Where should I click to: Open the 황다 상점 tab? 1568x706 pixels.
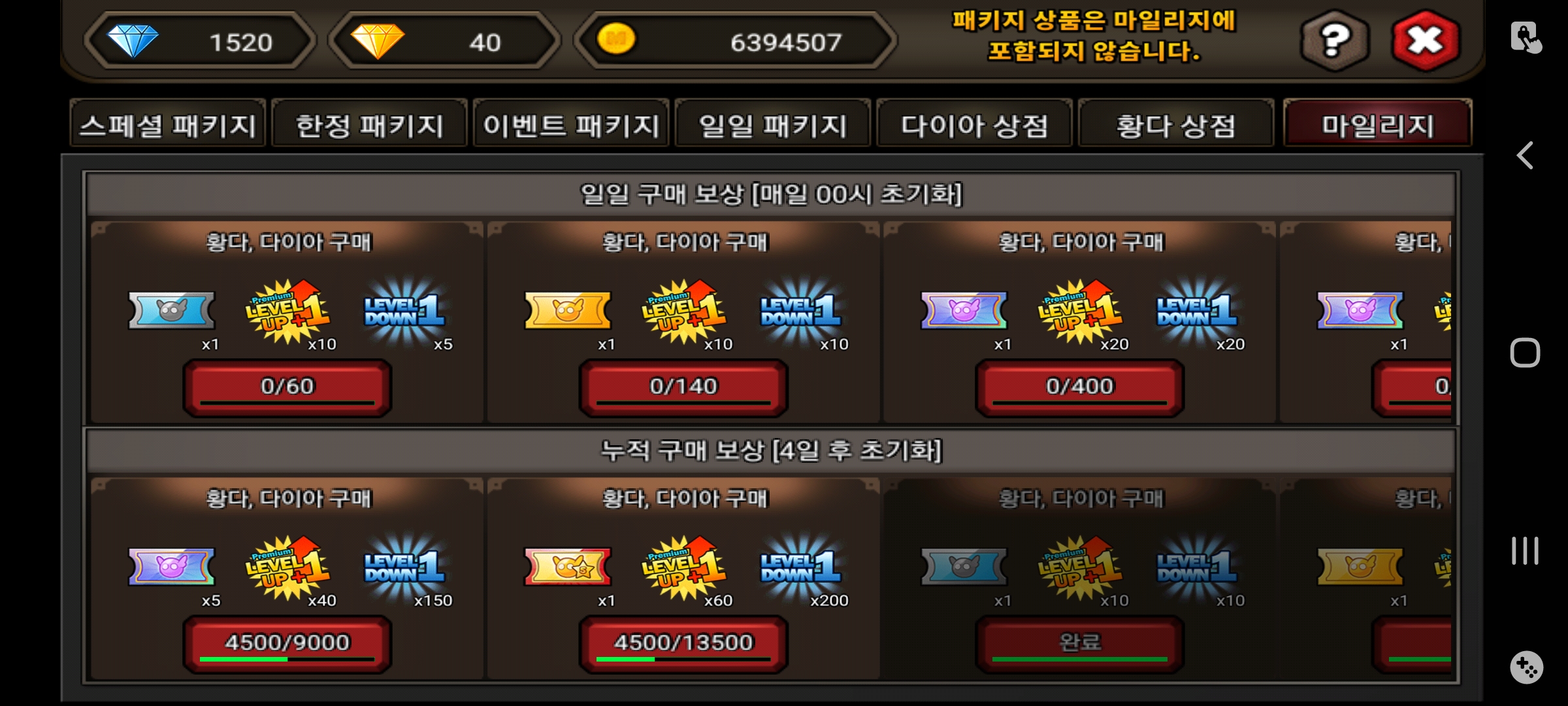click(x=1176, y=124)
